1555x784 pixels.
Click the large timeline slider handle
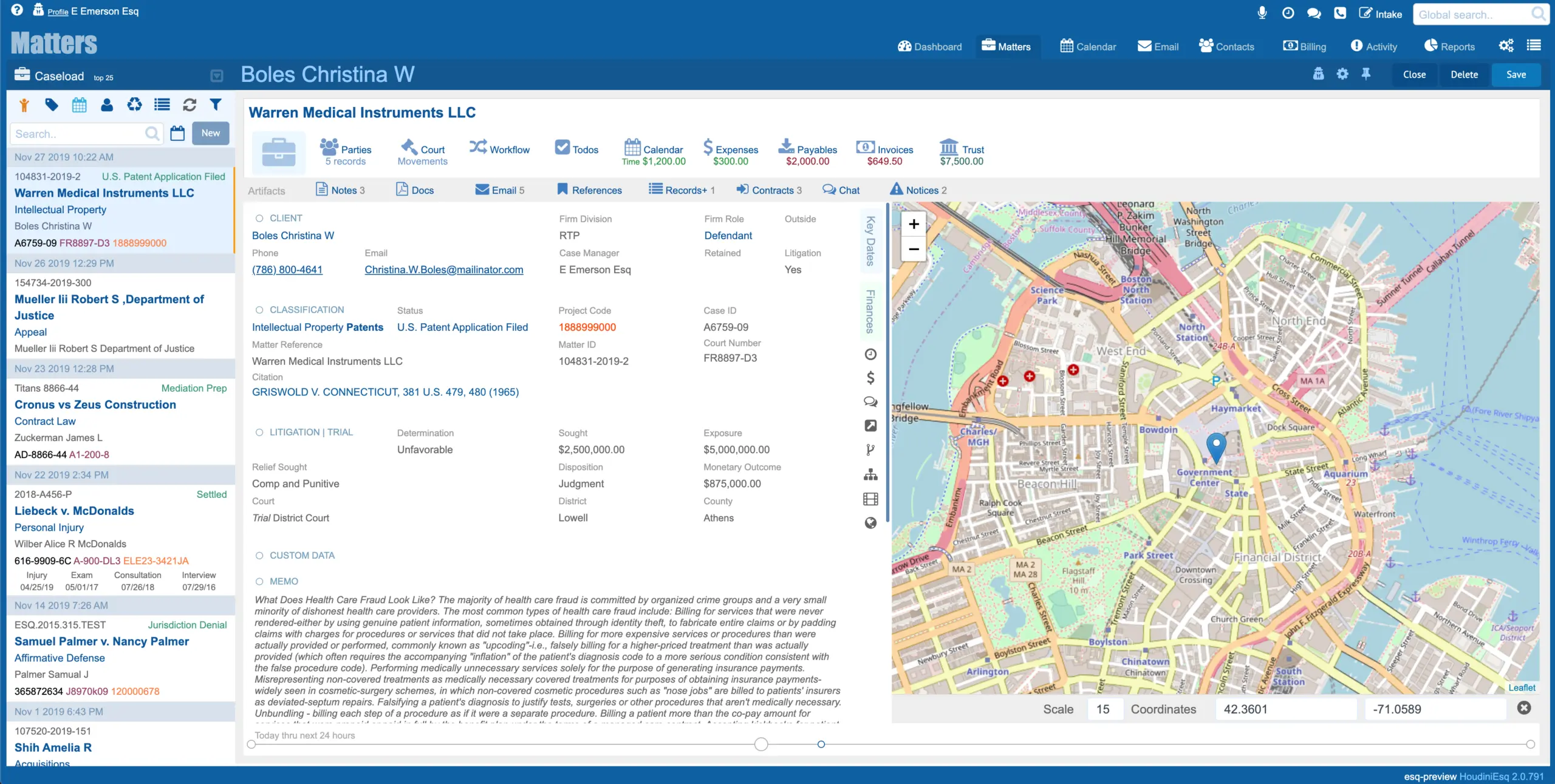(761, 744)
